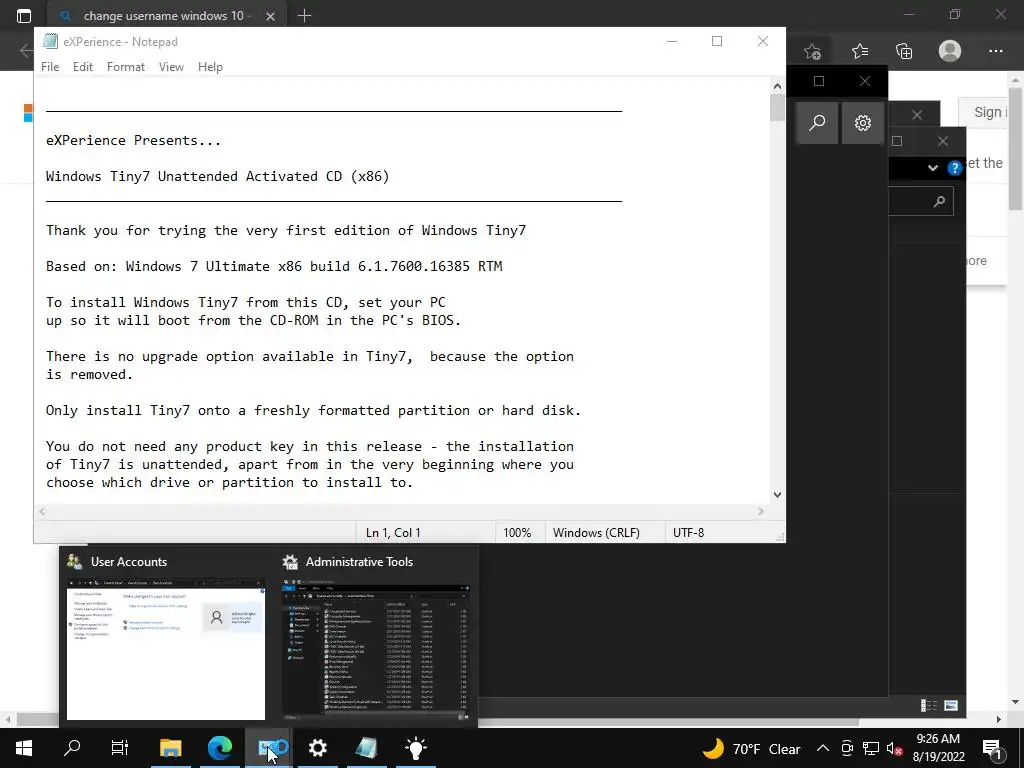Add this page to favorites star icon

[812, 51]
